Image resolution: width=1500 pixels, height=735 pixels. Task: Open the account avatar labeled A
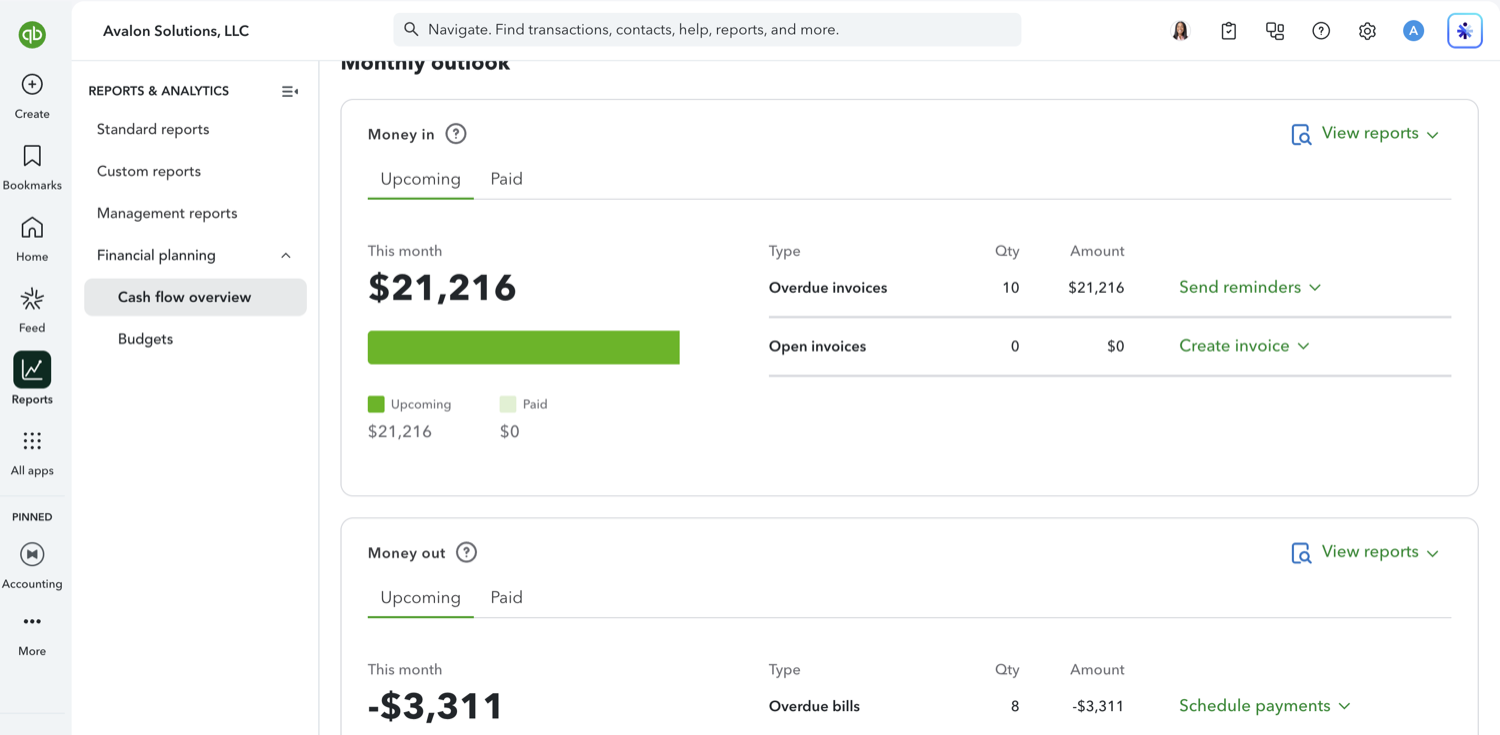click(x=1413, y=31)
